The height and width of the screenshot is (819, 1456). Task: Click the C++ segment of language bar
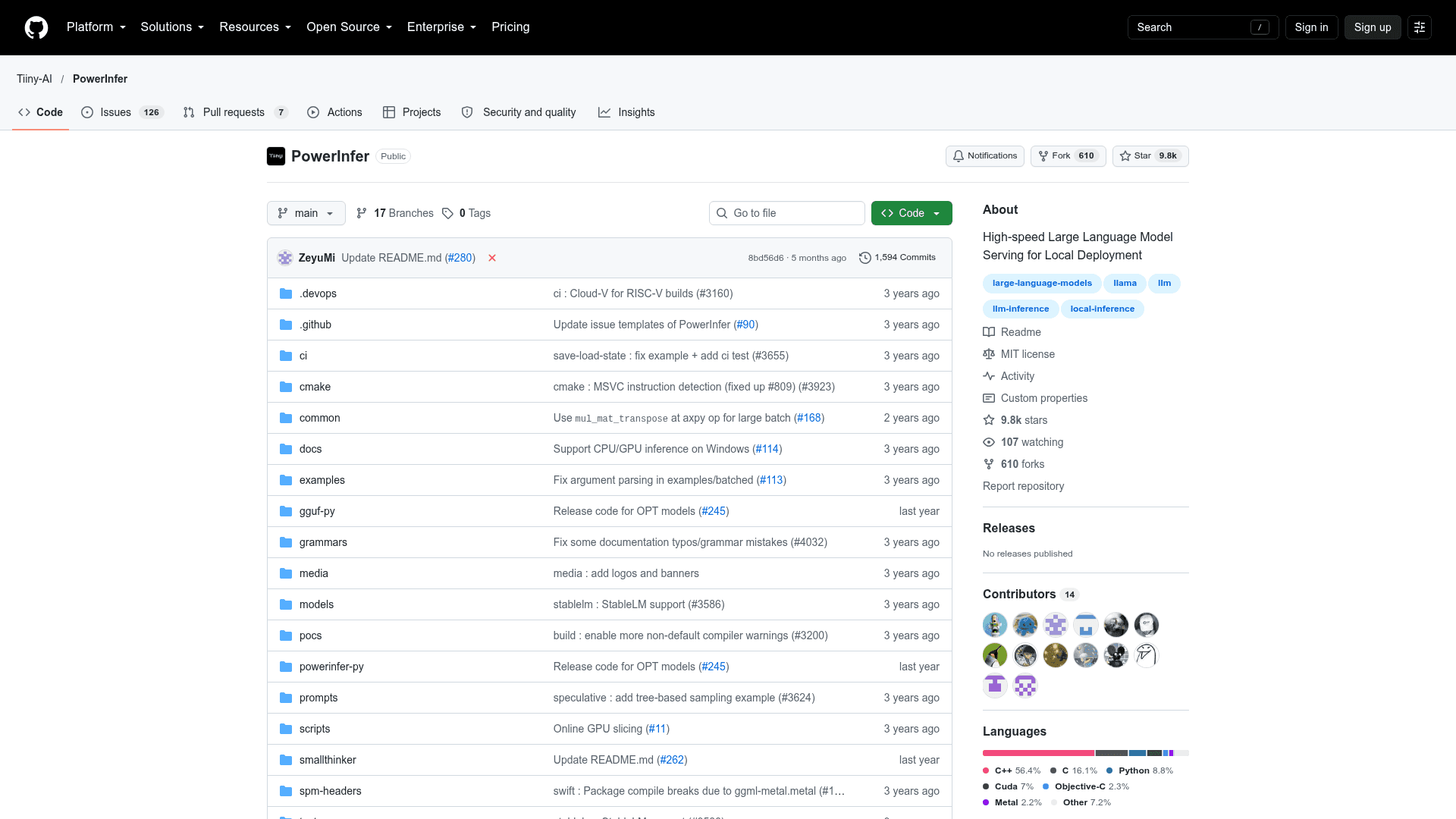click(1039, 753)
